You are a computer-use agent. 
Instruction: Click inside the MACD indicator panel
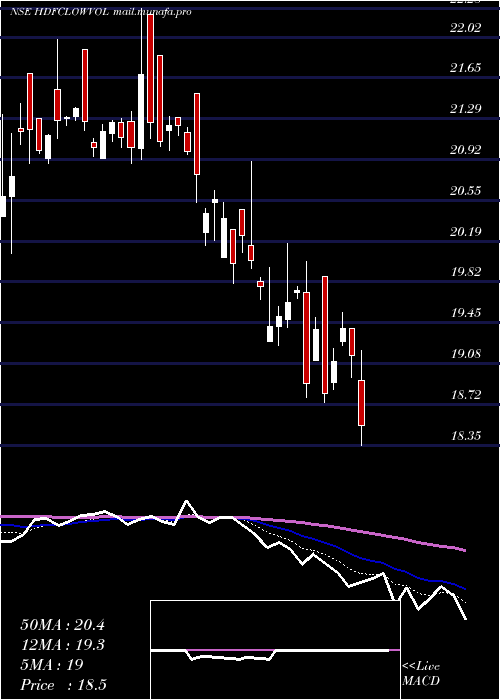[x=275, y=650]
